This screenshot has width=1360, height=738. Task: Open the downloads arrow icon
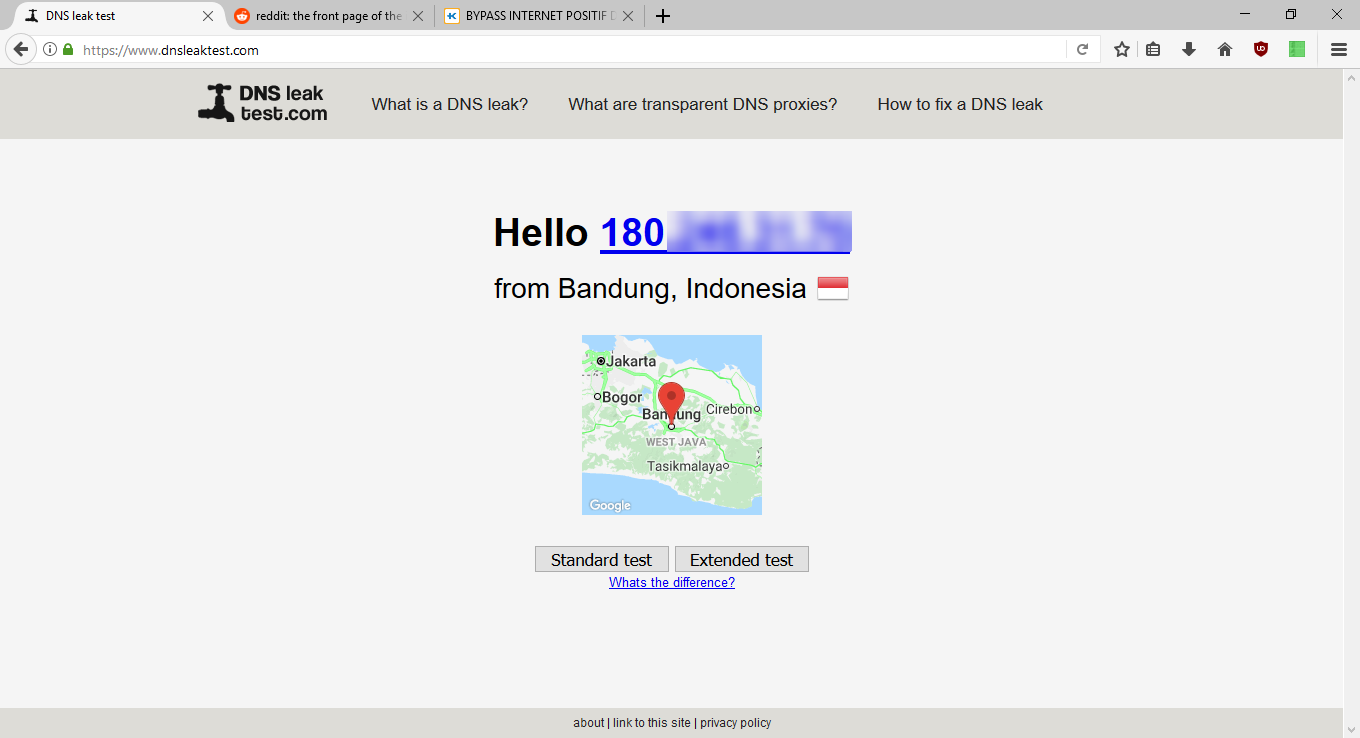(1189, 49)
